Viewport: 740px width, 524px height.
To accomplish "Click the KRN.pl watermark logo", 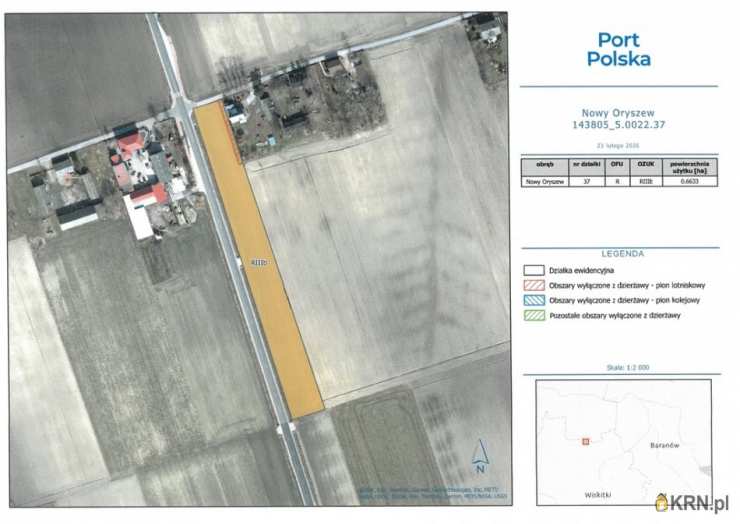I will (x=691, y=501).
